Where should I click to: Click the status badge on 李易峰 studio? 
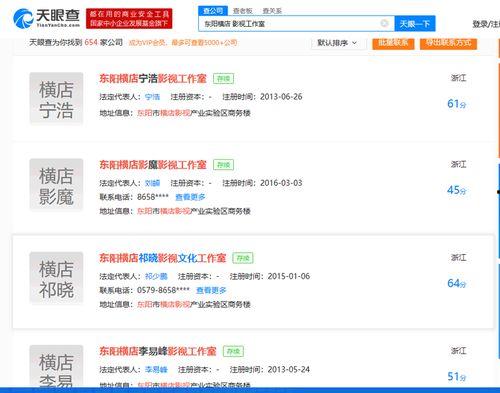coord(233,351)
